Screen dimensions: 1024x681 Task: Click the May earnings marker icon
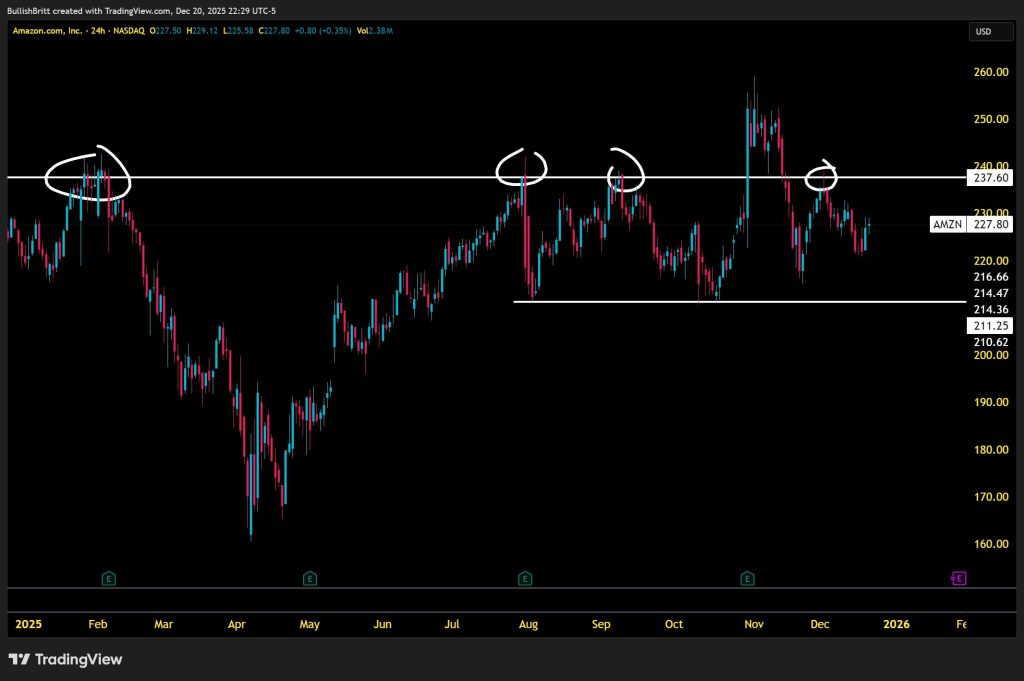click(x=310, y=578)
